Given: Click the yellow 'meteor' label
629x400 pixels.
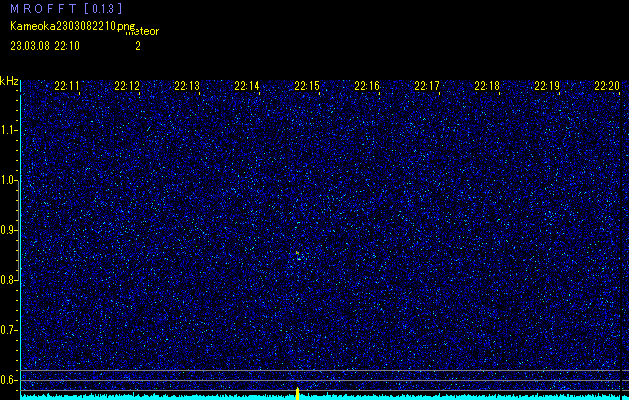Looking at the screenshot, I should coord(142,32).
